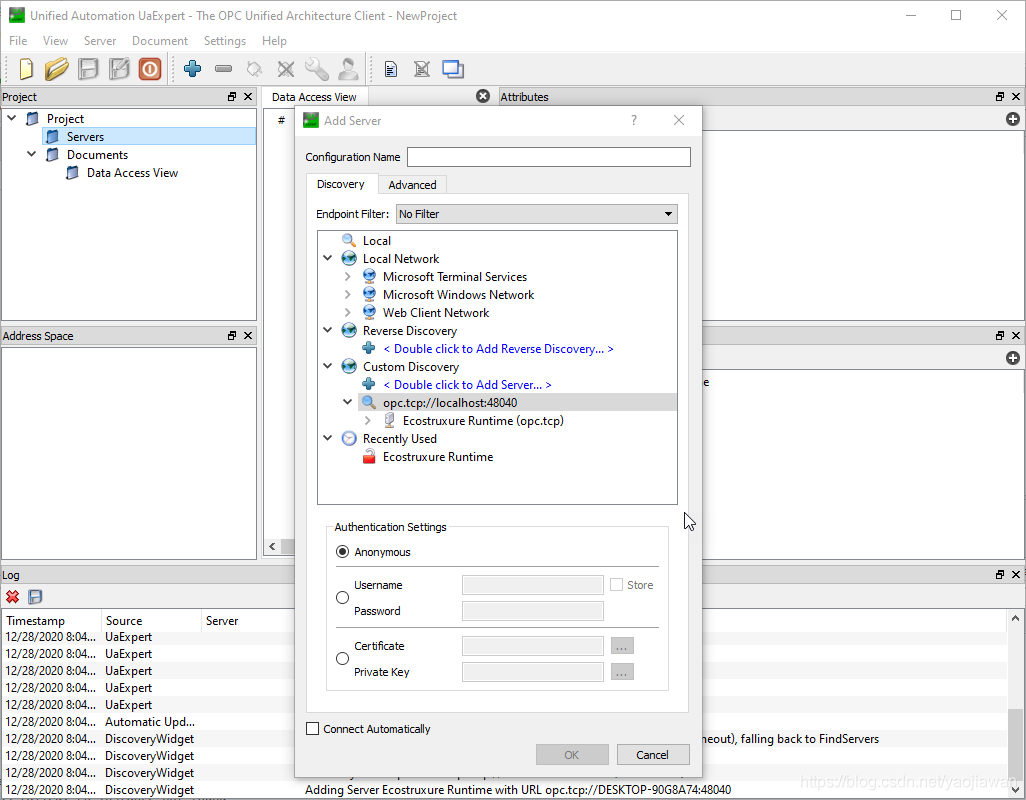
Task: Open the Endpoint Filter dropdown
Action: (536, 214)
